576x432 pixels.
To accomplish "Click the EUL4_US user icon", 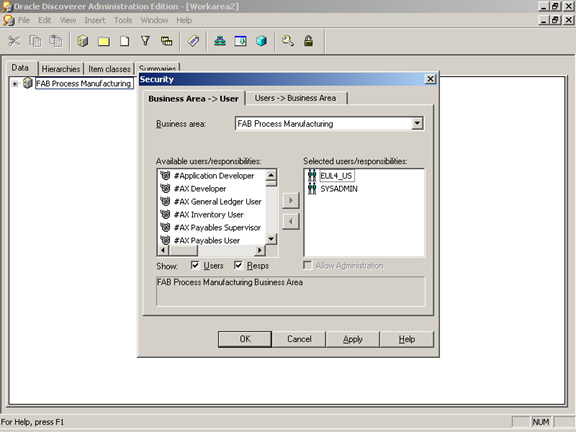I will click(312, 176).
